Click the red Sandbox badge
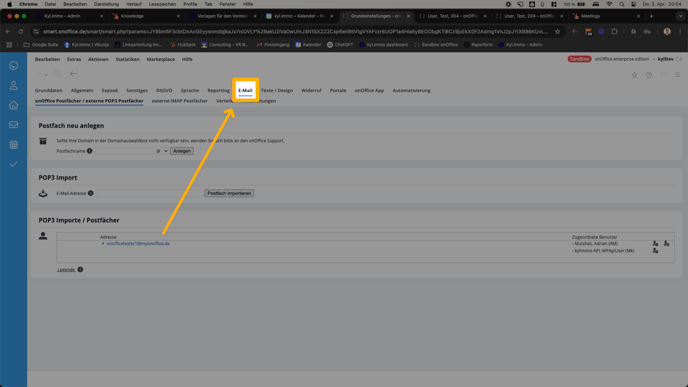This screenshot has height=387, width=688. click(x=579, y=59)
